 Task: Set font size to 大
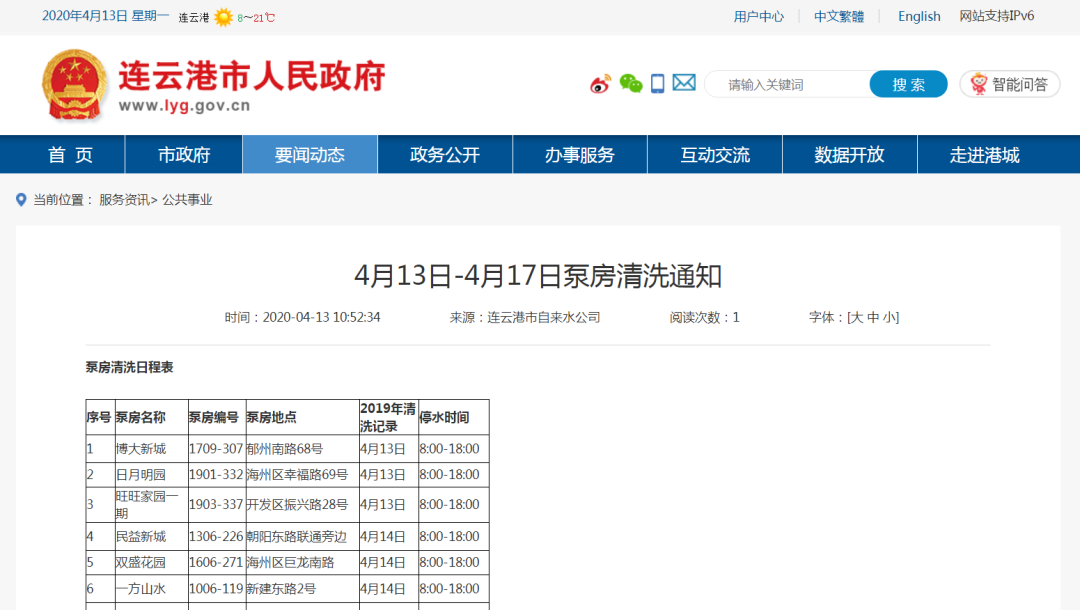point(856,317)
